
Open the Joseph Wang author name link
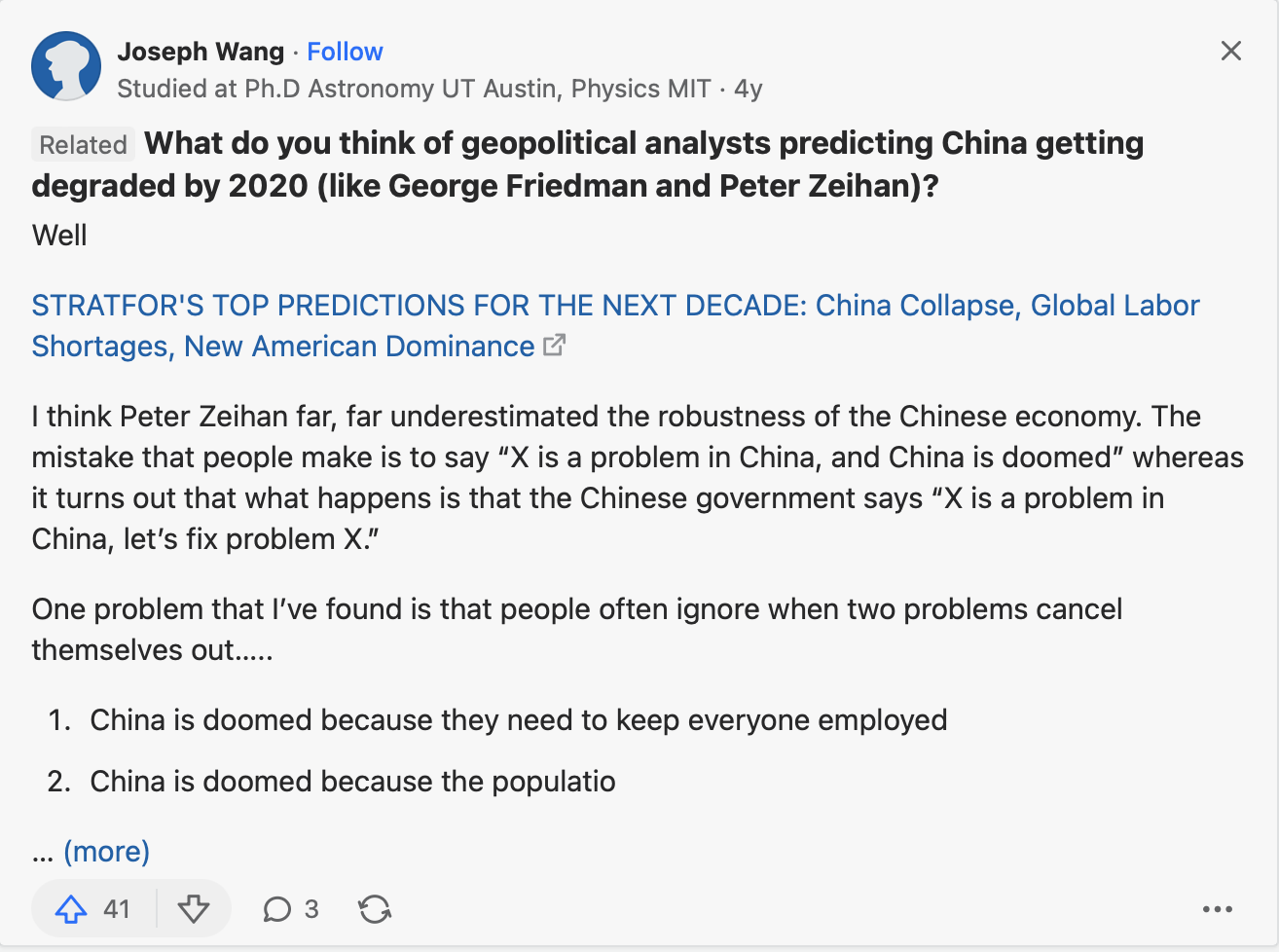201,52
